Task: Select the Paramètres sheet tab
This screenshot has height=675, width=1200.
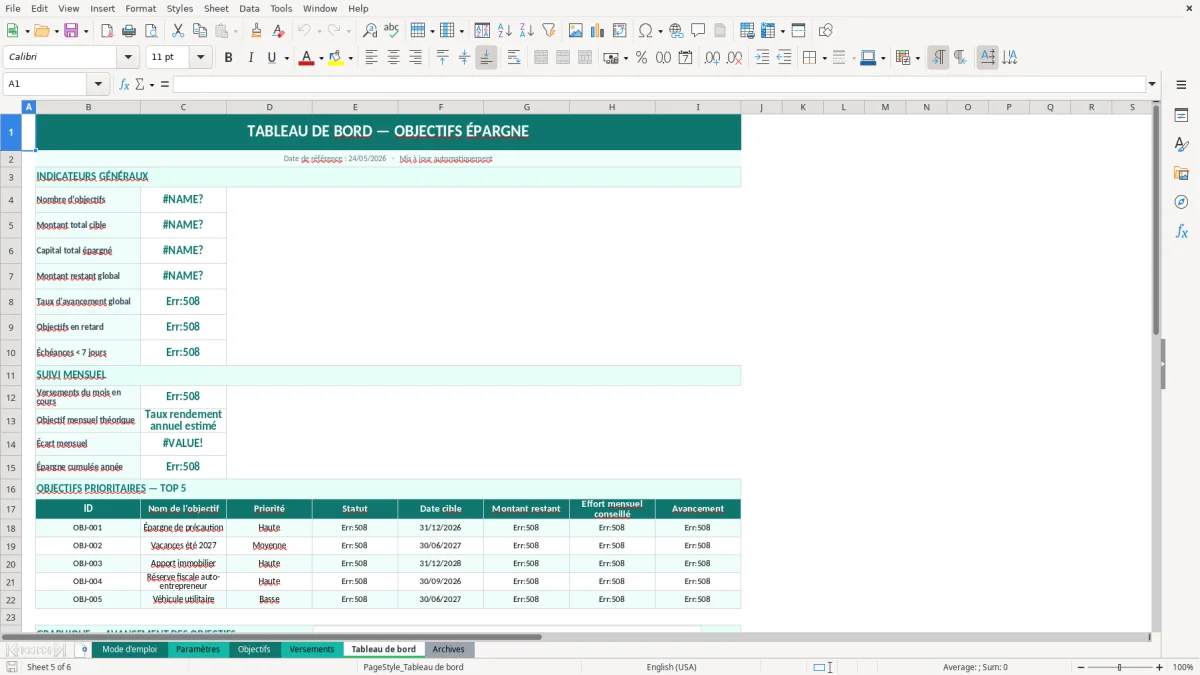Action: coord(197,650)
